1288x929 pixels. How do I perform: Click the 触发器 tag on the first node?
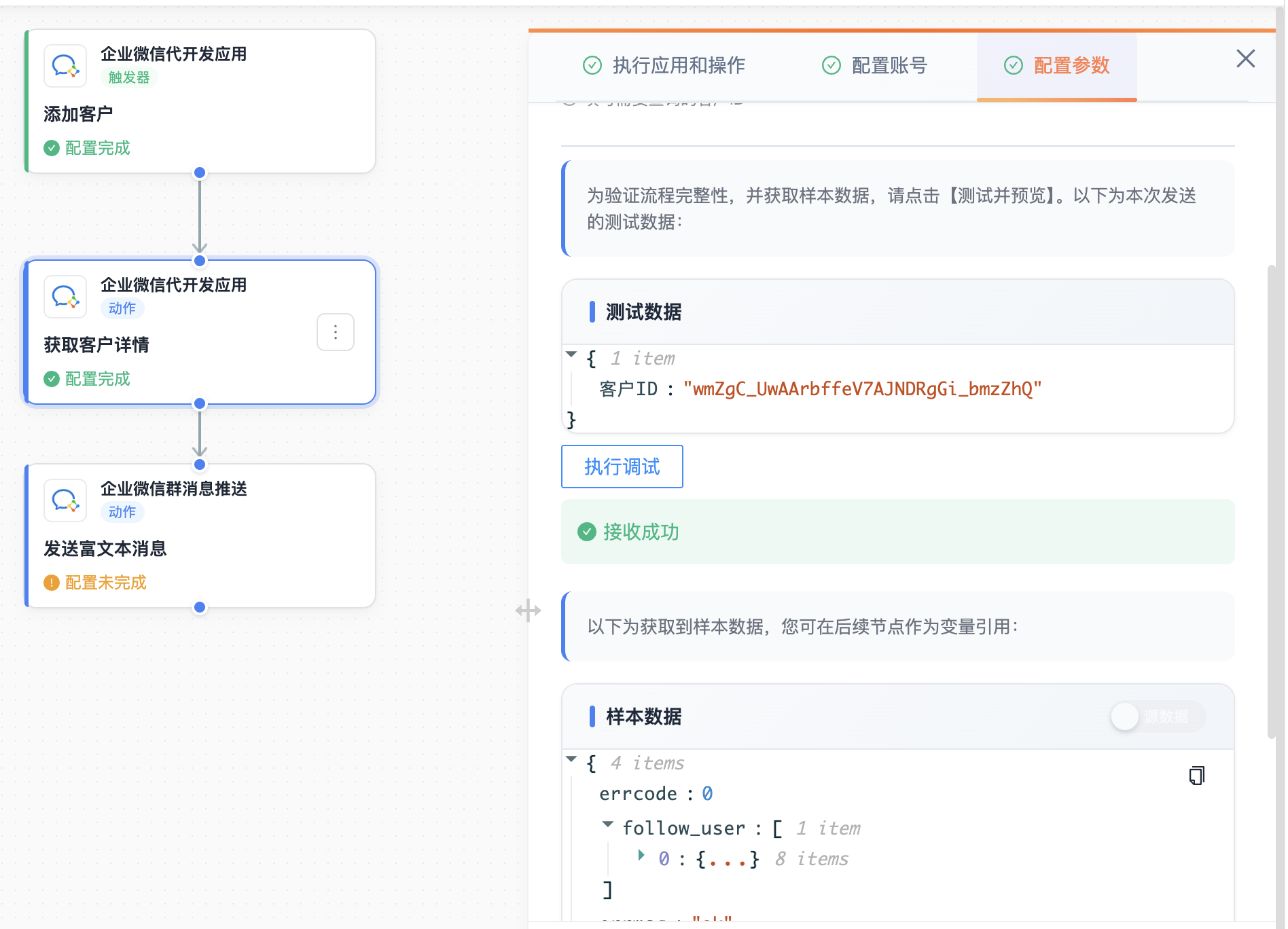click(129, 77)
